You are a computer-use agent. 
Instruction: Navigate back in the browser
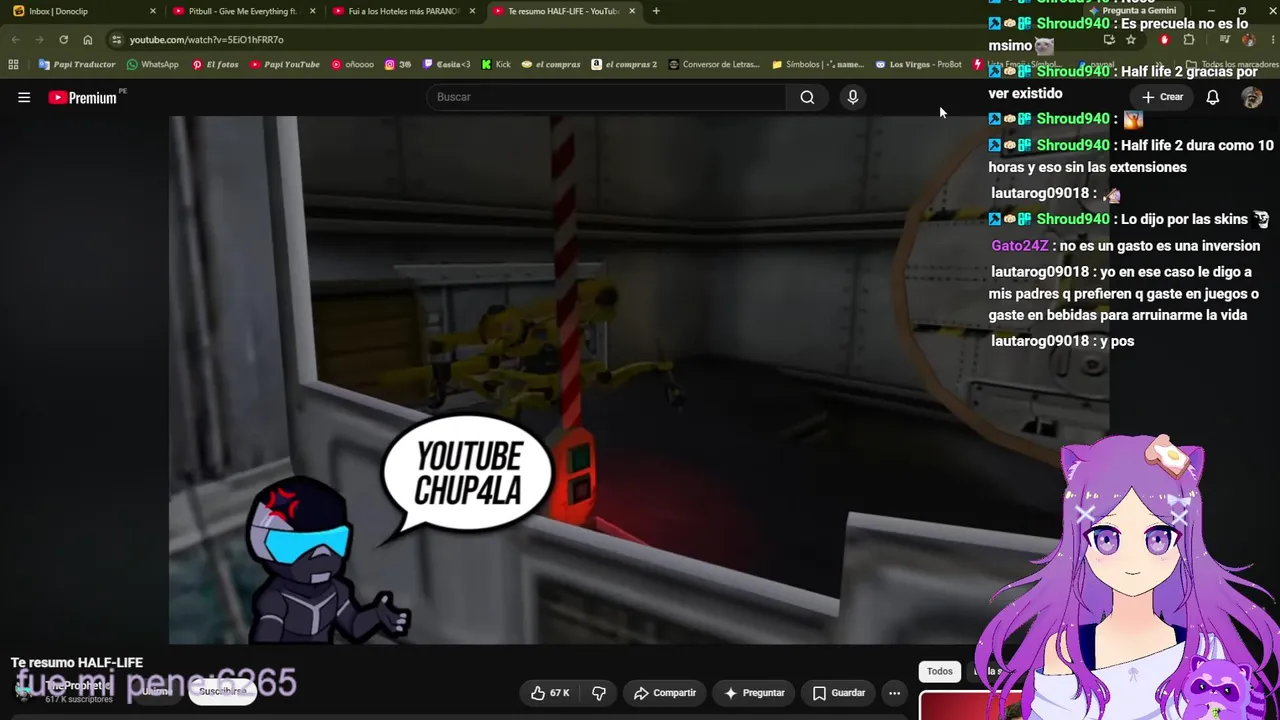pyautogui.click(x=15, y=40)
